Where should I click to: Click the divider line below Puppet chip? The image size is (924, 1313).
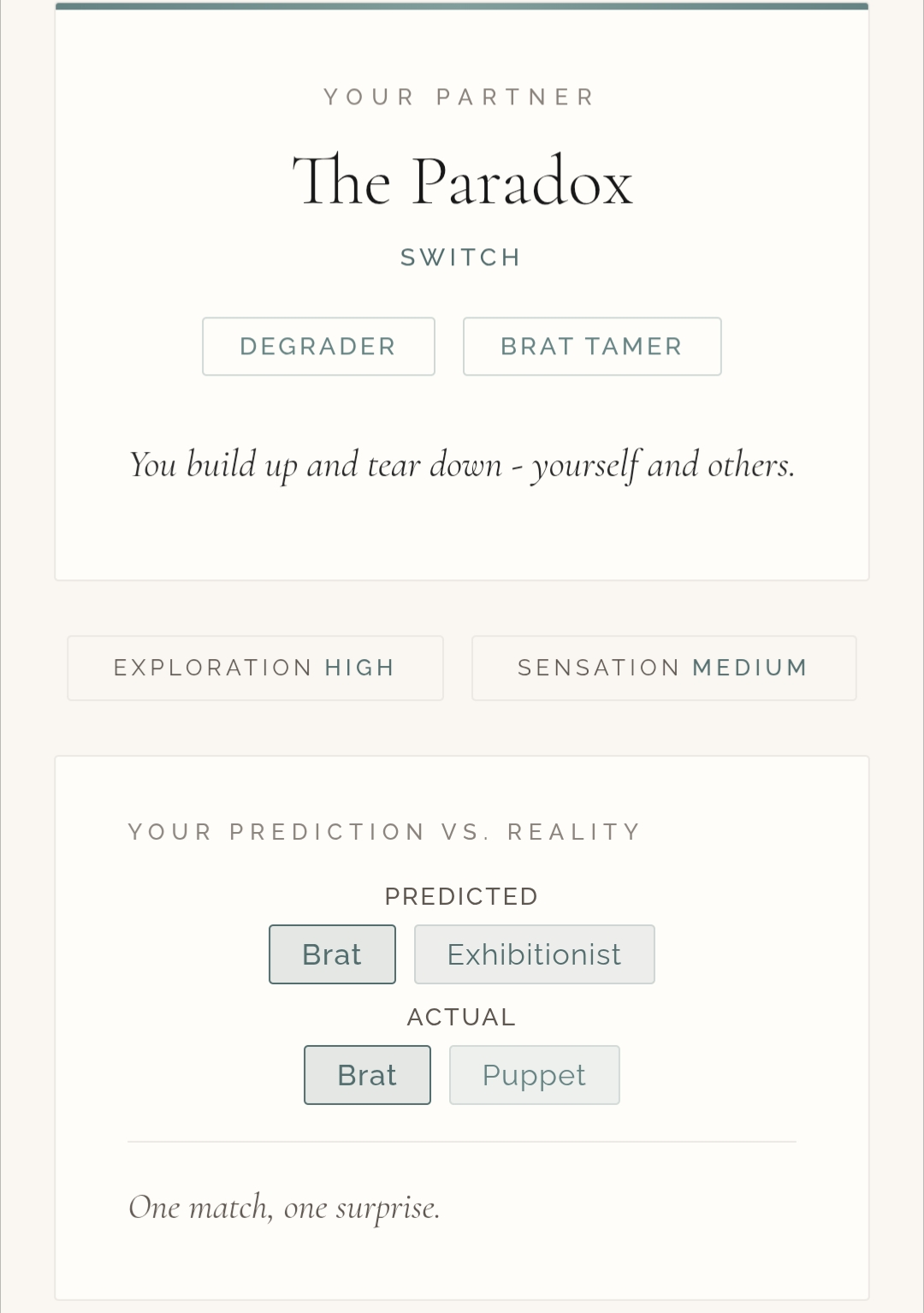[462, 1142]
